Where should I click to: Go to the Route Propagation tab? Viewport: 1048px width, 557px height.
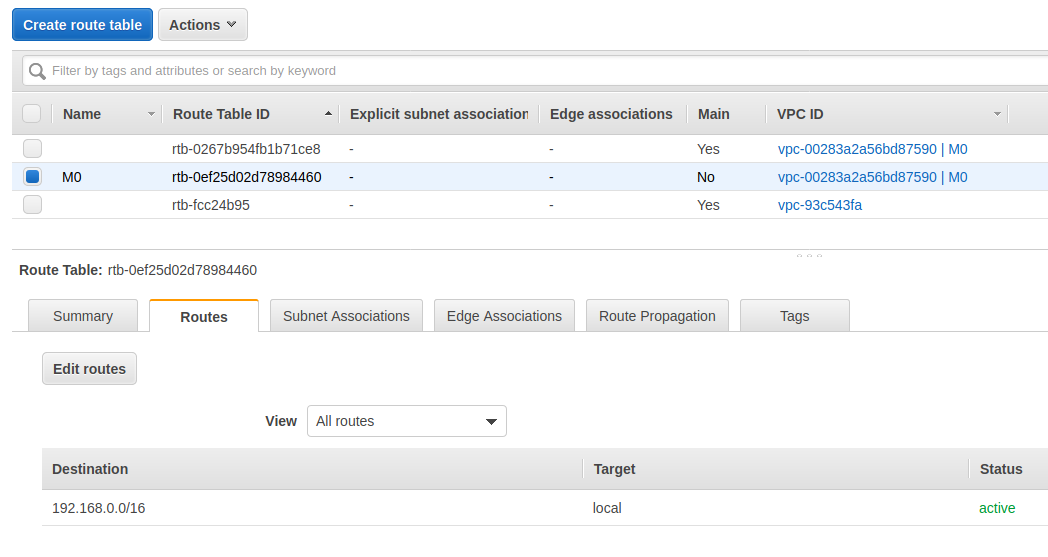click(657, 316)
